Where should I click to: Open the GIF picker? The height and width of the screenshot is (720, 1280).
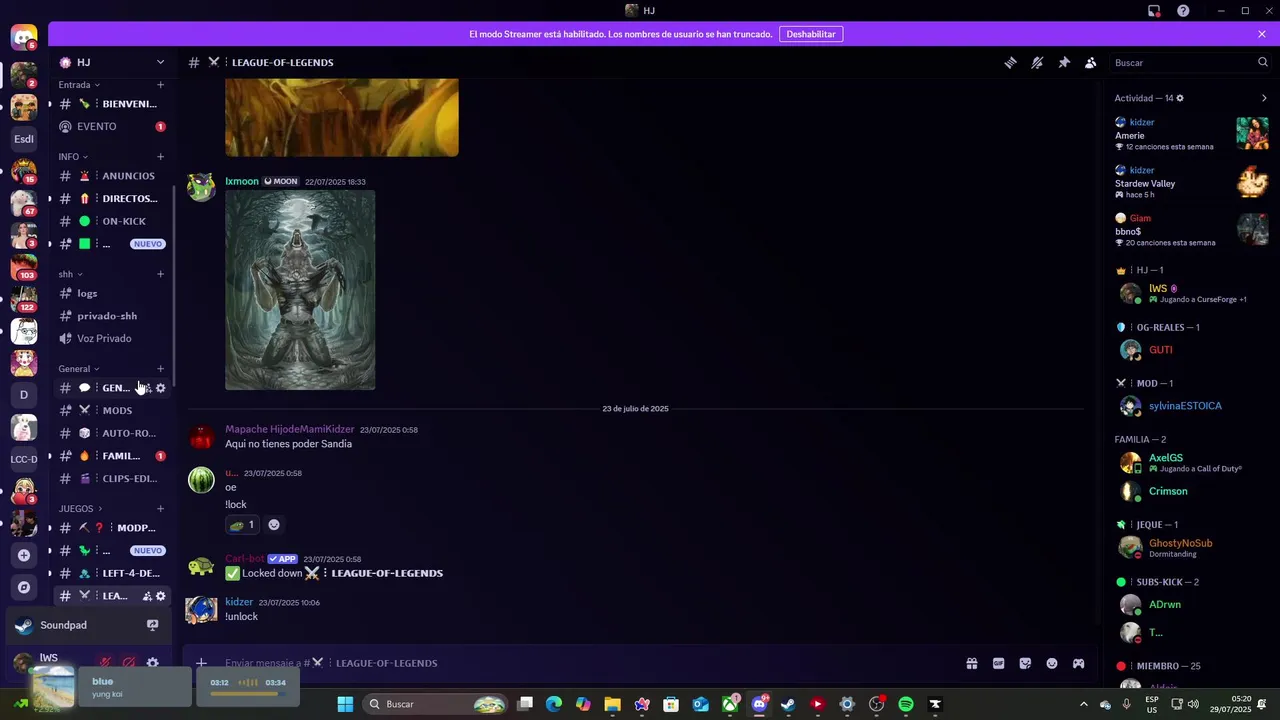point(998,663)
